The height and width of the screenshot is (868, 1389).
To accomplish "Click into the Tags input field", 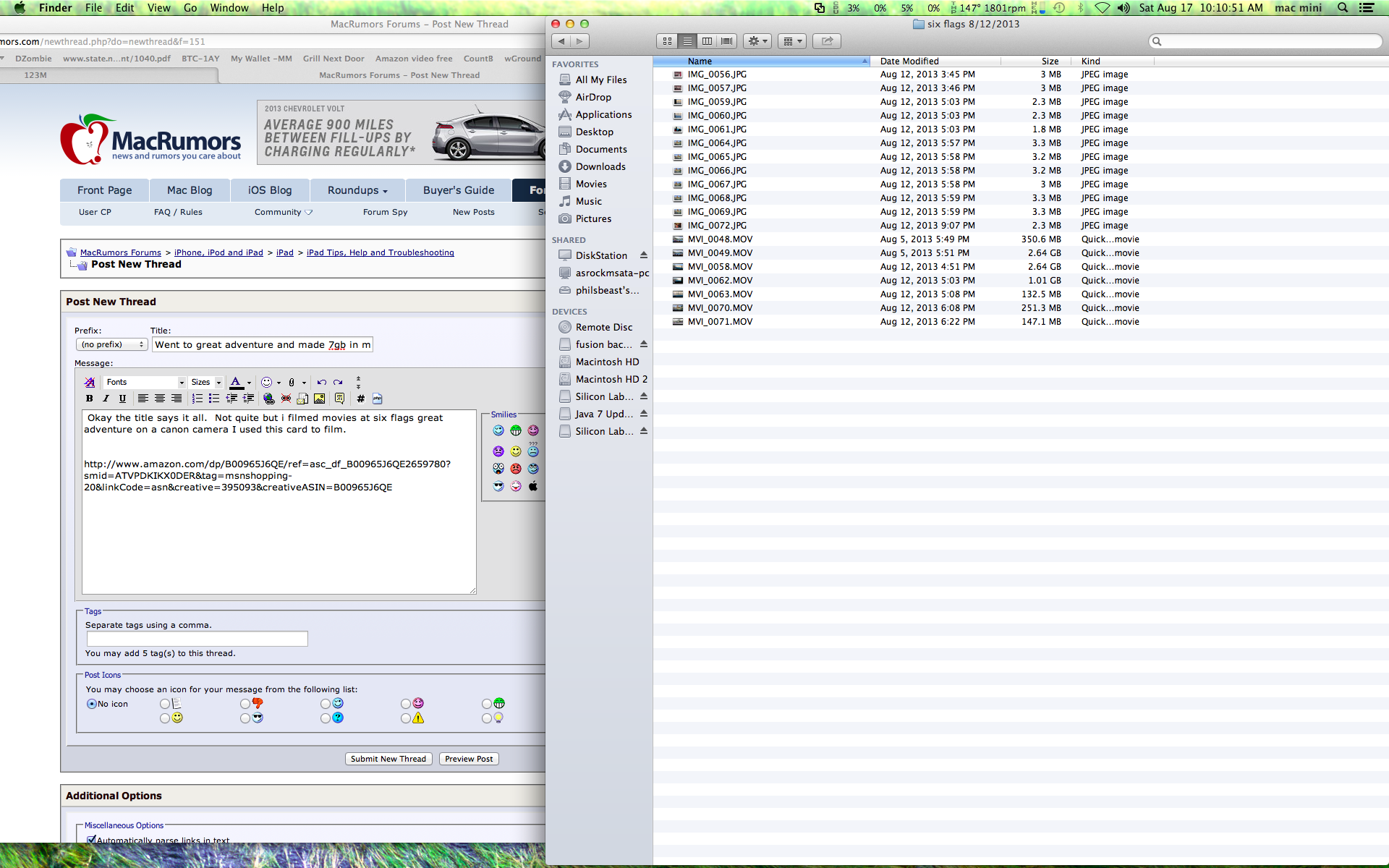I will point(197,639).
